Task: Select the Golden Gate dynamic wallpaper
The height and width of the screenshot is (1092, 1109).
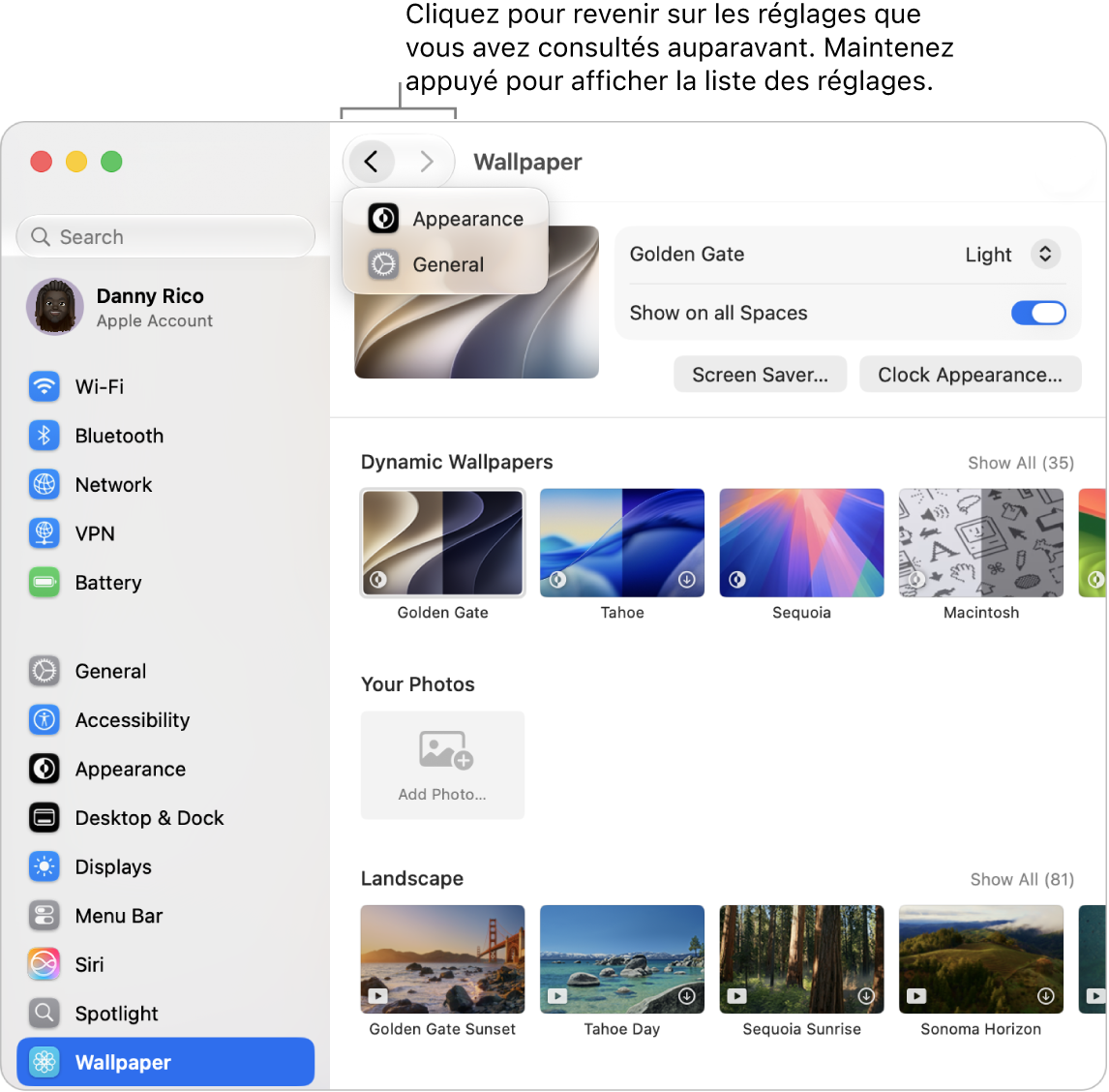Action: (443, 543)
